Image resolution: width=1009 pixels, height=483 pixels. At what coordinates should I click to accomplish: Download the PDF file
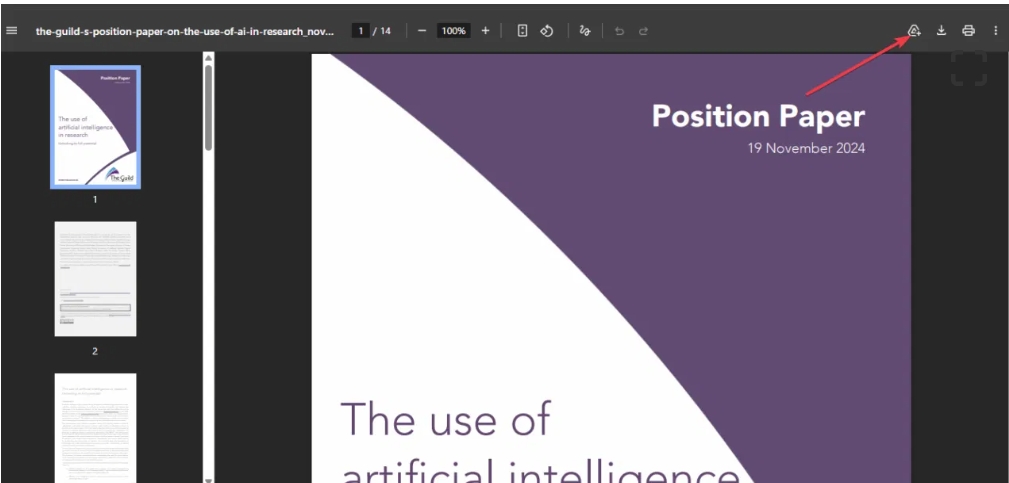941,31
